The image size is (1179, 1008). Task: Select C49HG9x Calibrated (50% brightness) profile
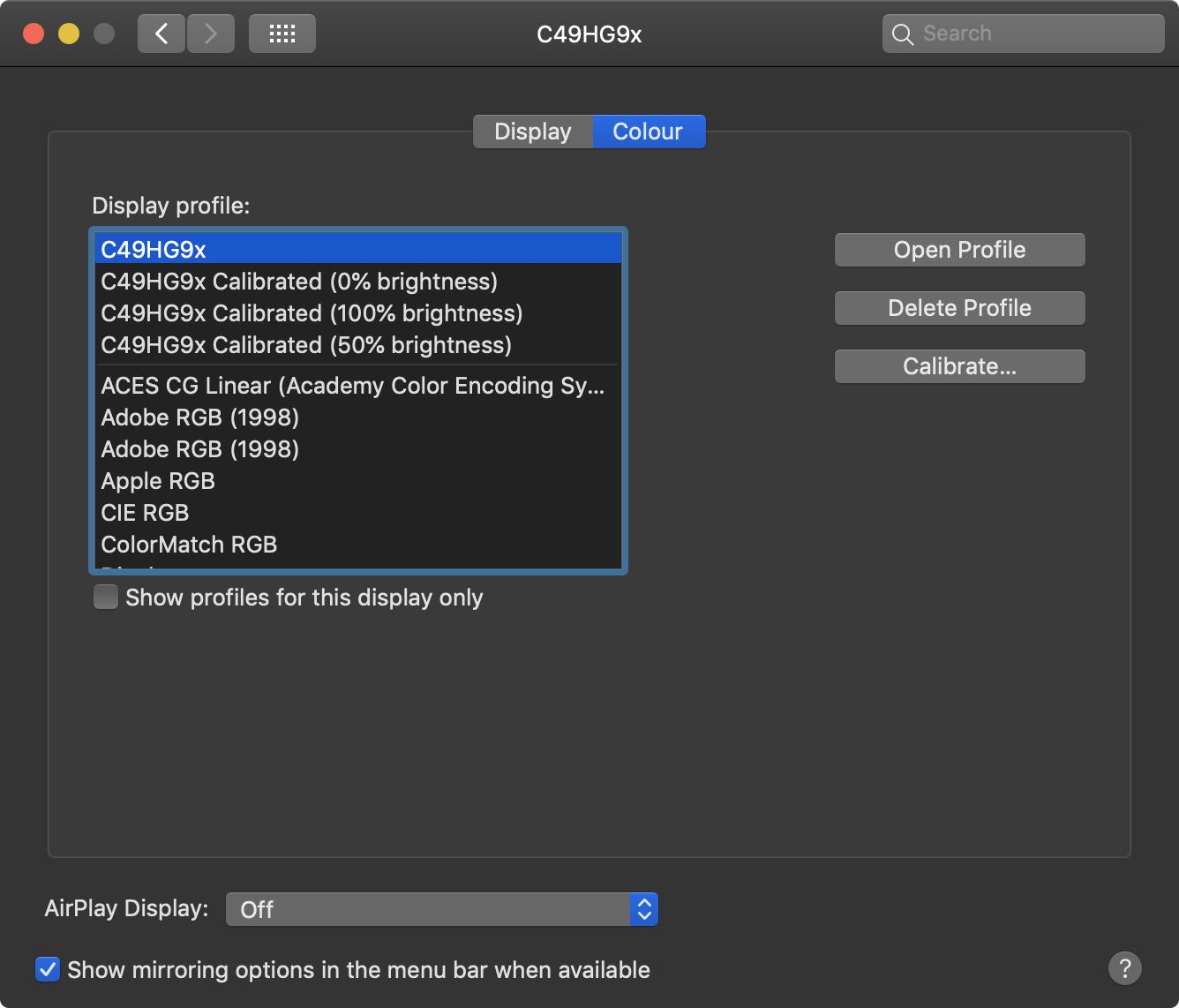(x=306, y=345)
